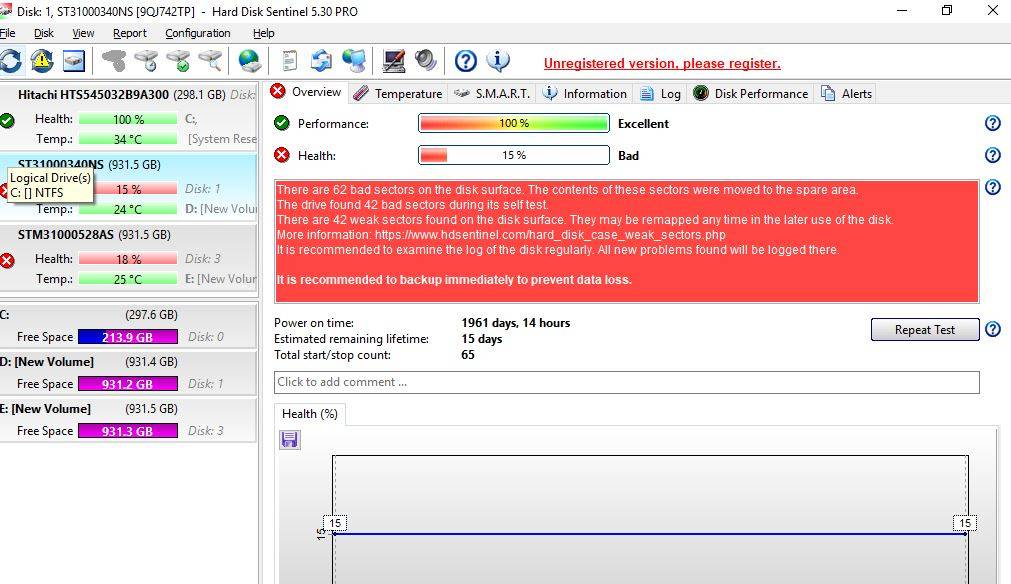Click the help icon beside Health bar
The height and width of the screenshot is (584, 1011).
click(x=993, y=155)
